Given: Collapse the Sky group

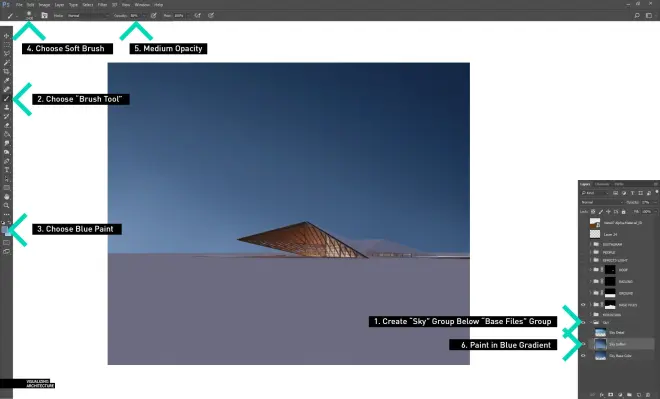Looking at the screenshot, I should click(591, 322).
